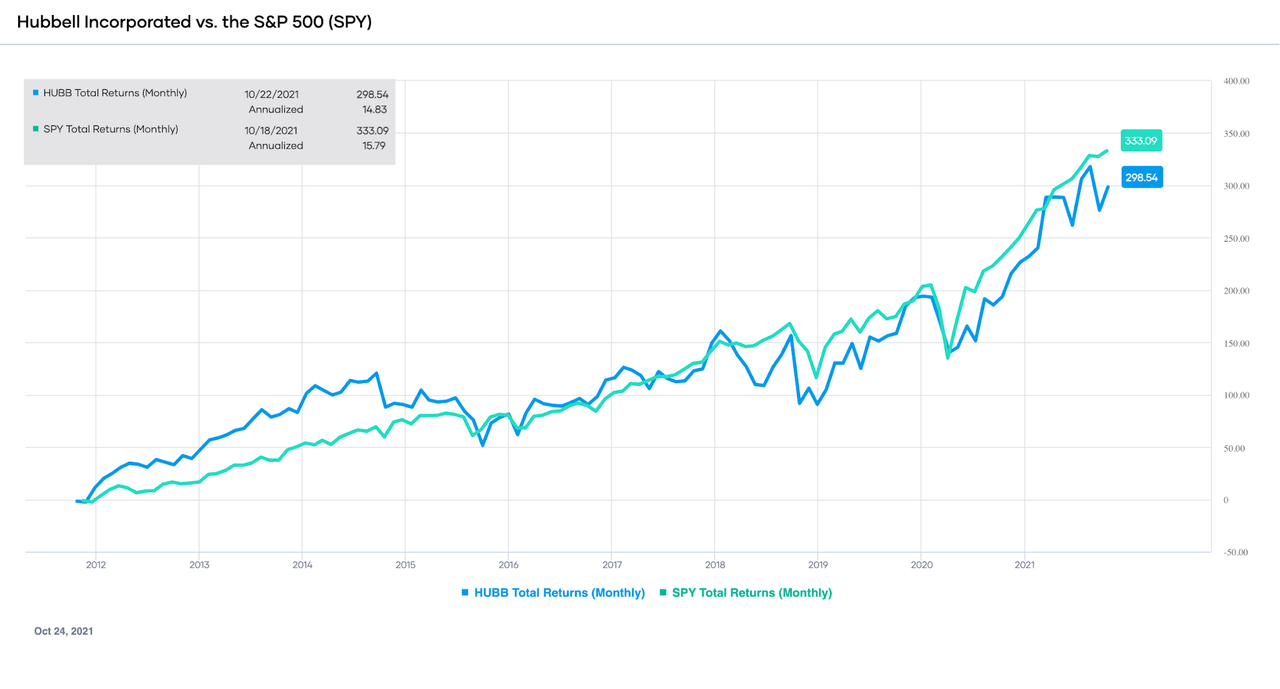This screenshot has height=689, width=1280.
Task: Click the 0 y-axis label
Action: tap(1226, 500)
